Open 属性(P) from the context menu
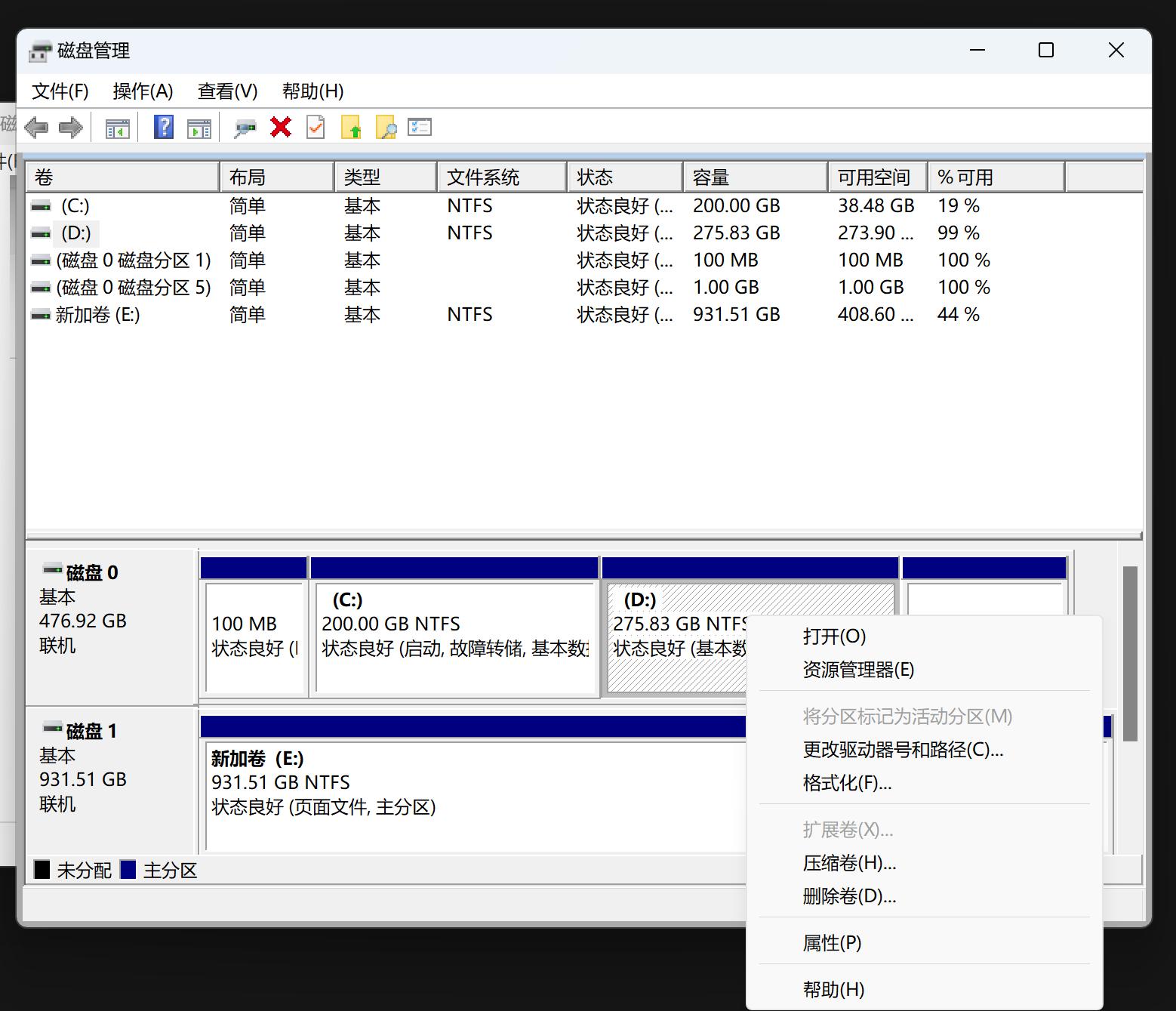The image size is (1176, 1011). (x=925, y=943)
